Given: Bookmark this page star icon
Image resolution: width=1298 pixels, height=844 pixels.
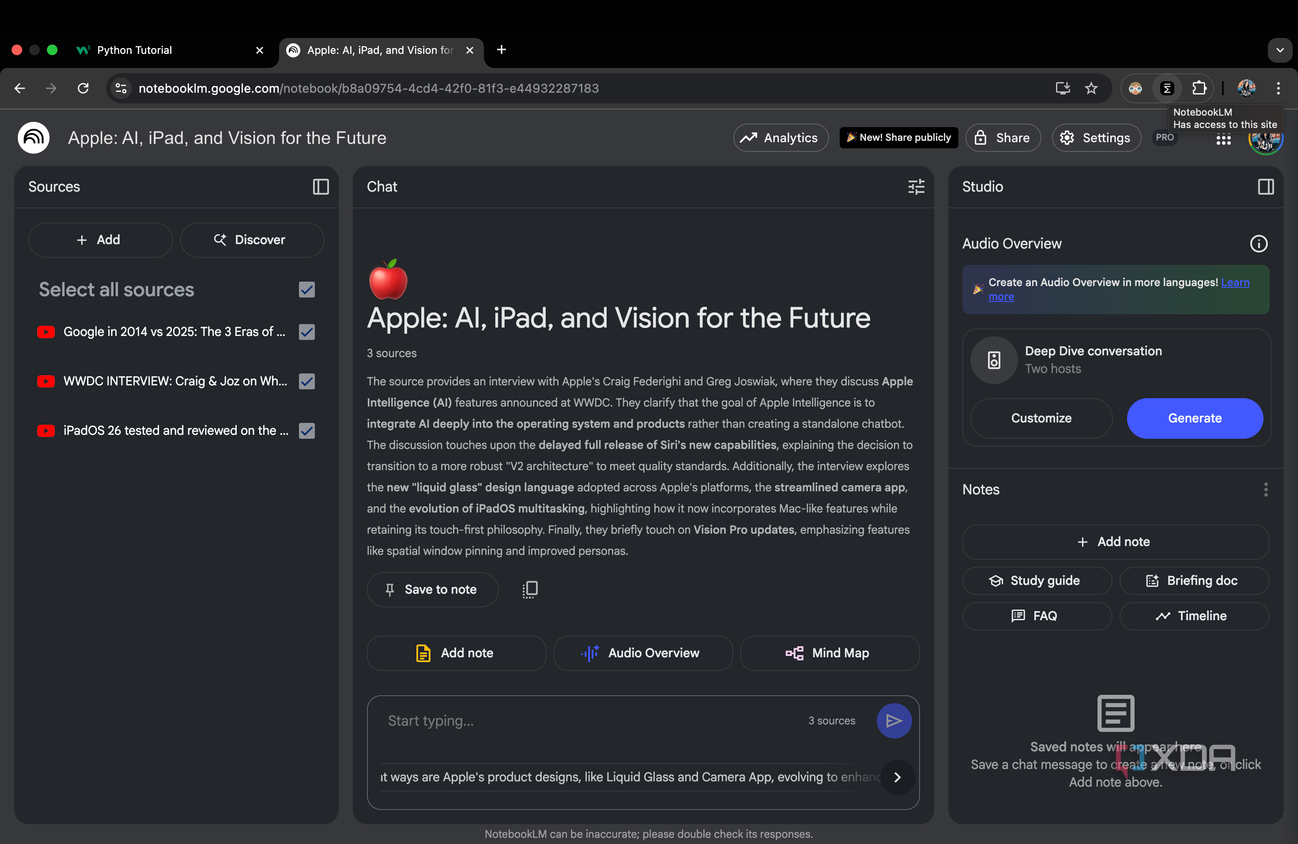Looking at the screenshot, I should pos(1091,88).
